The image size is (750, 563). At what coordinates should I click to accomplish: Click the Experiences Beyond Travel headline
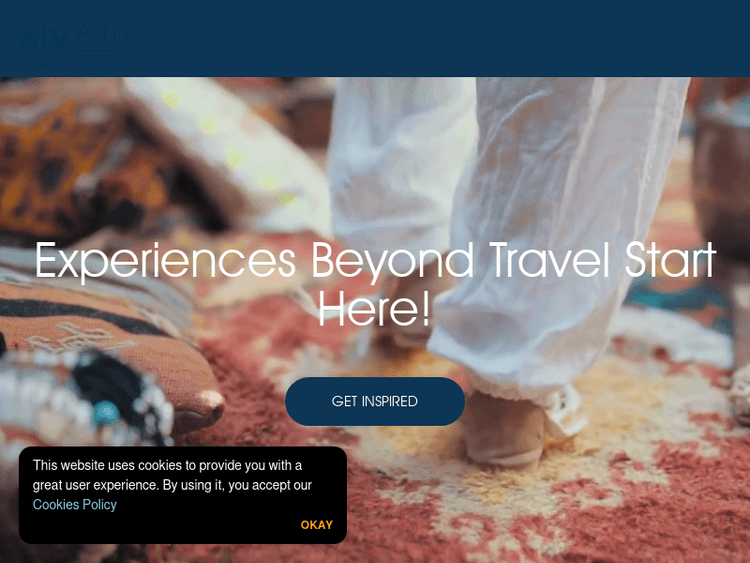pos(375,284)
